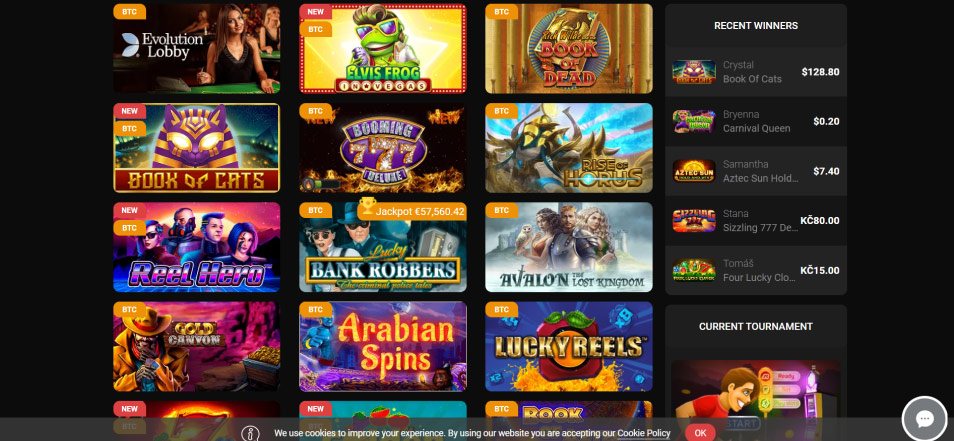954x441 pixels.
Task: Open Four Lucky Clover winner icon for Tomáš
Action: [x=694, y=270]
